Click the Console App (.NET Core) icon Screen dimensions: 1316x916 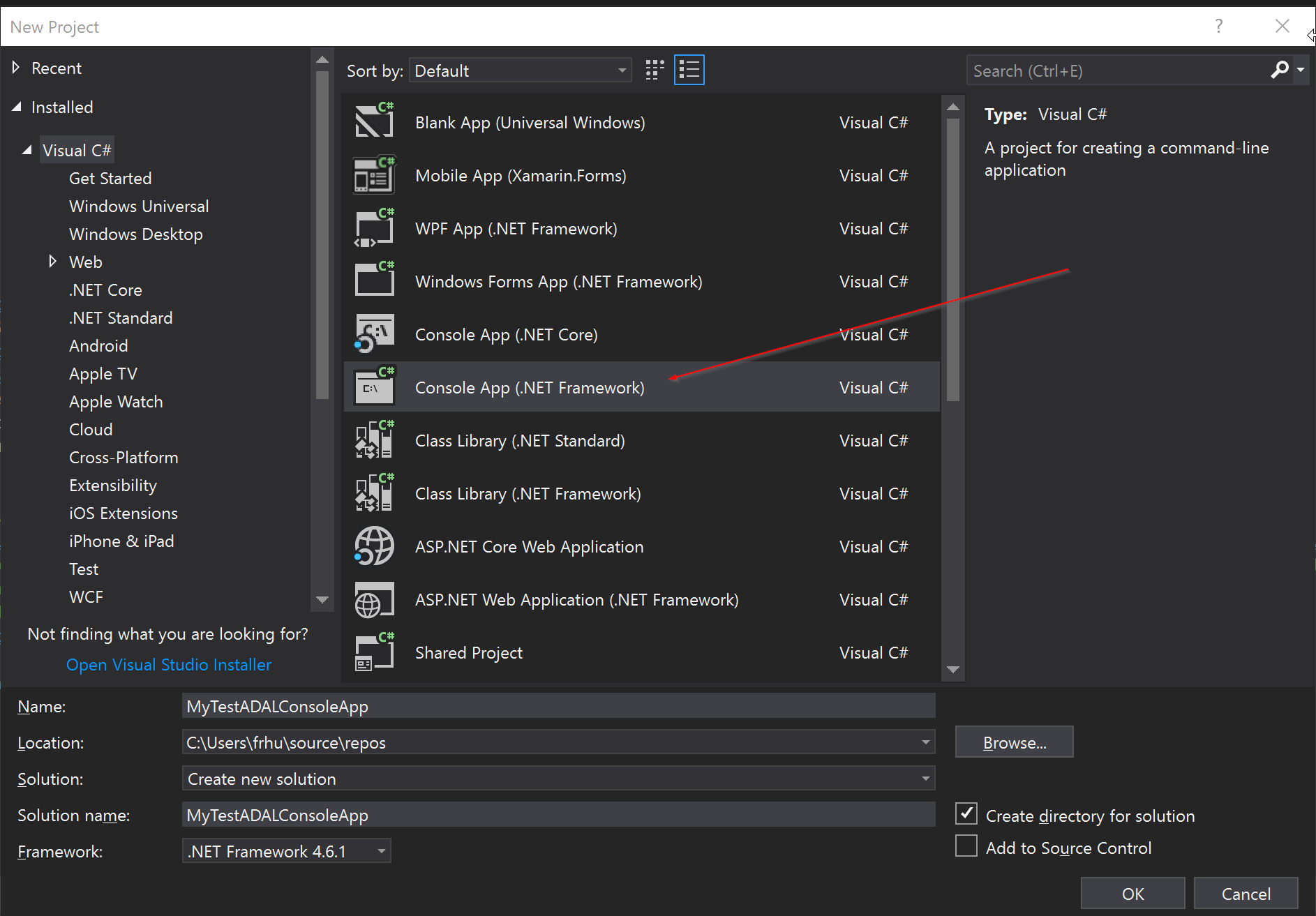375,333
